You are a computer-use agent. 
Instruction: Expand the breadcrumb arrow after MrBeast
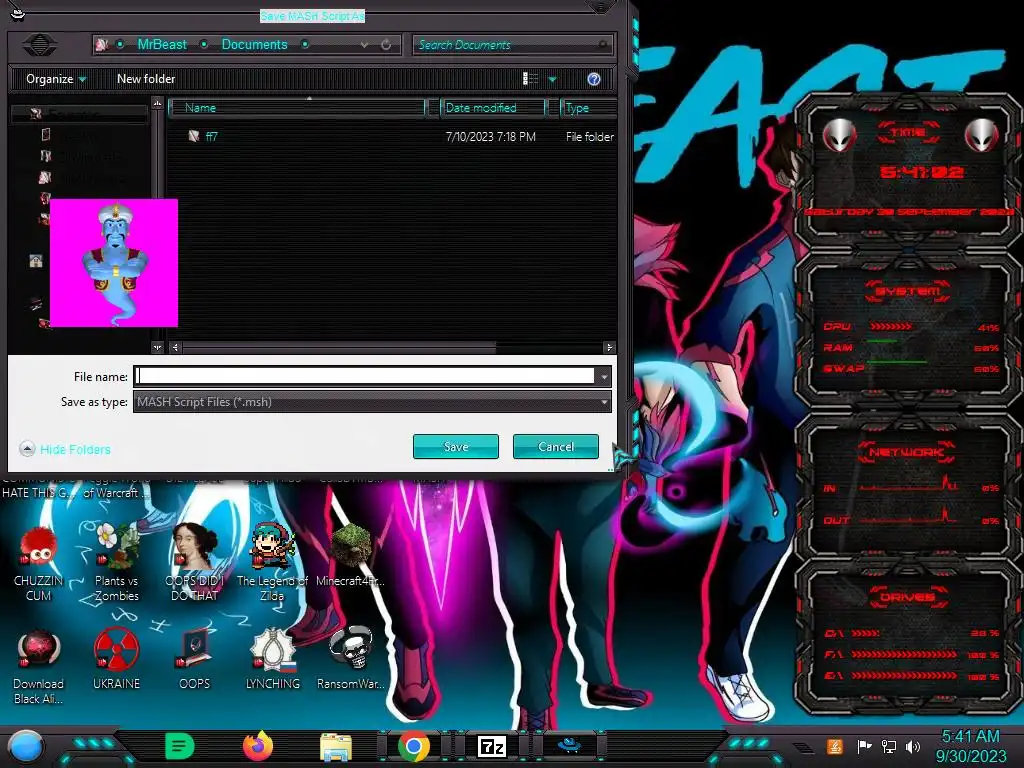(x=204, y=44)
